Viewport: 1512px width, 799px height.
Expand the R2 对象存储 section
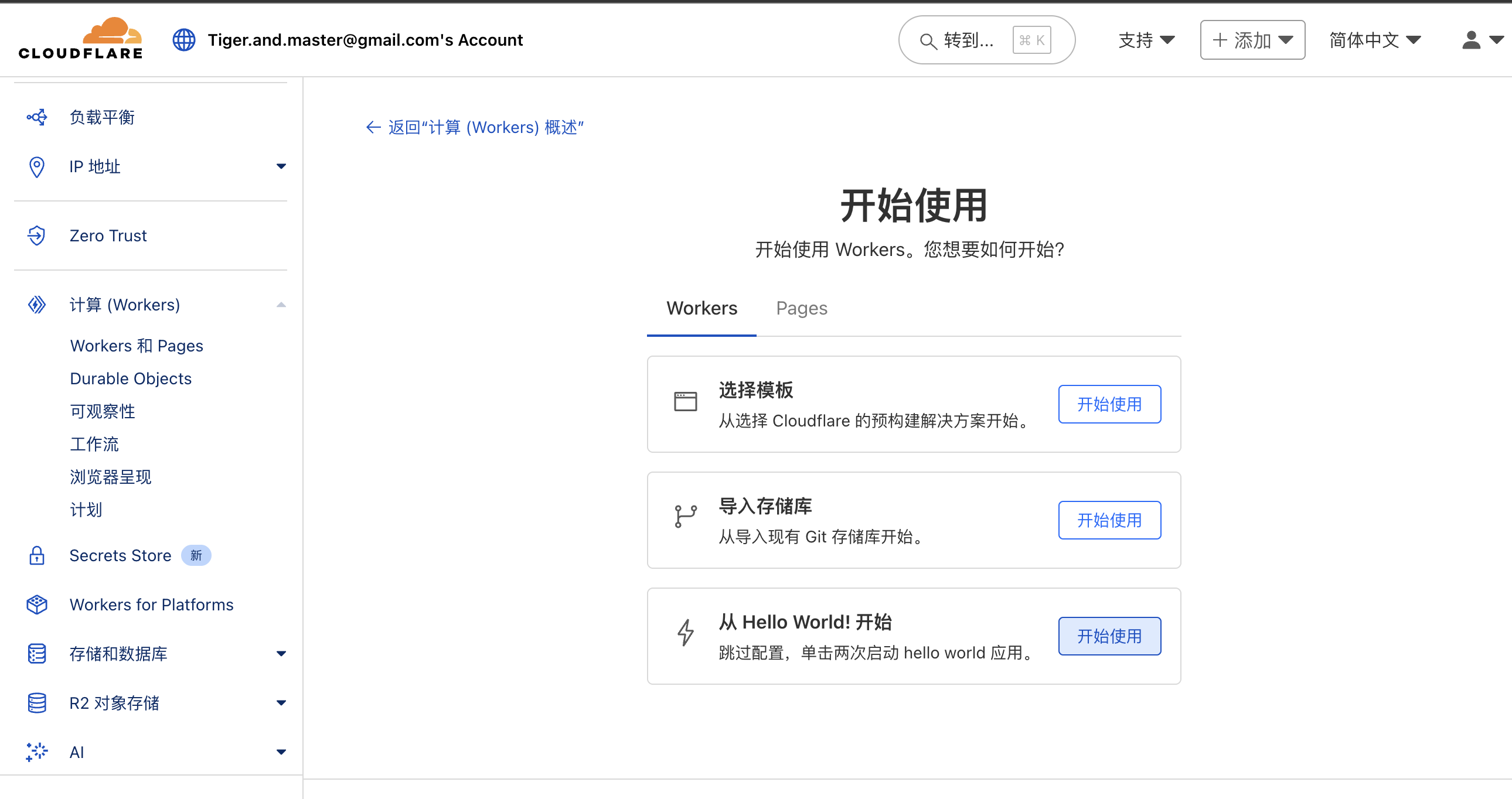[281, 703]
